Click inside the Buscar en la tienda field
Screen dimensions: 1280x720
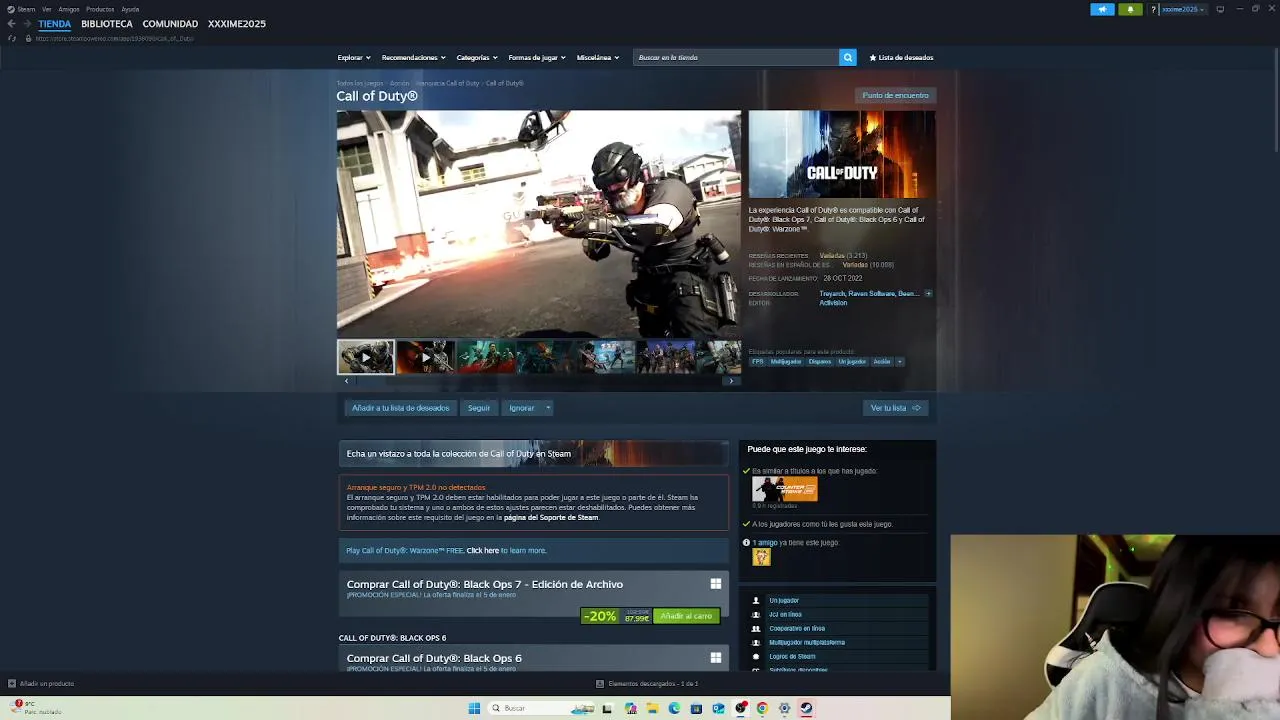point(736,57)
